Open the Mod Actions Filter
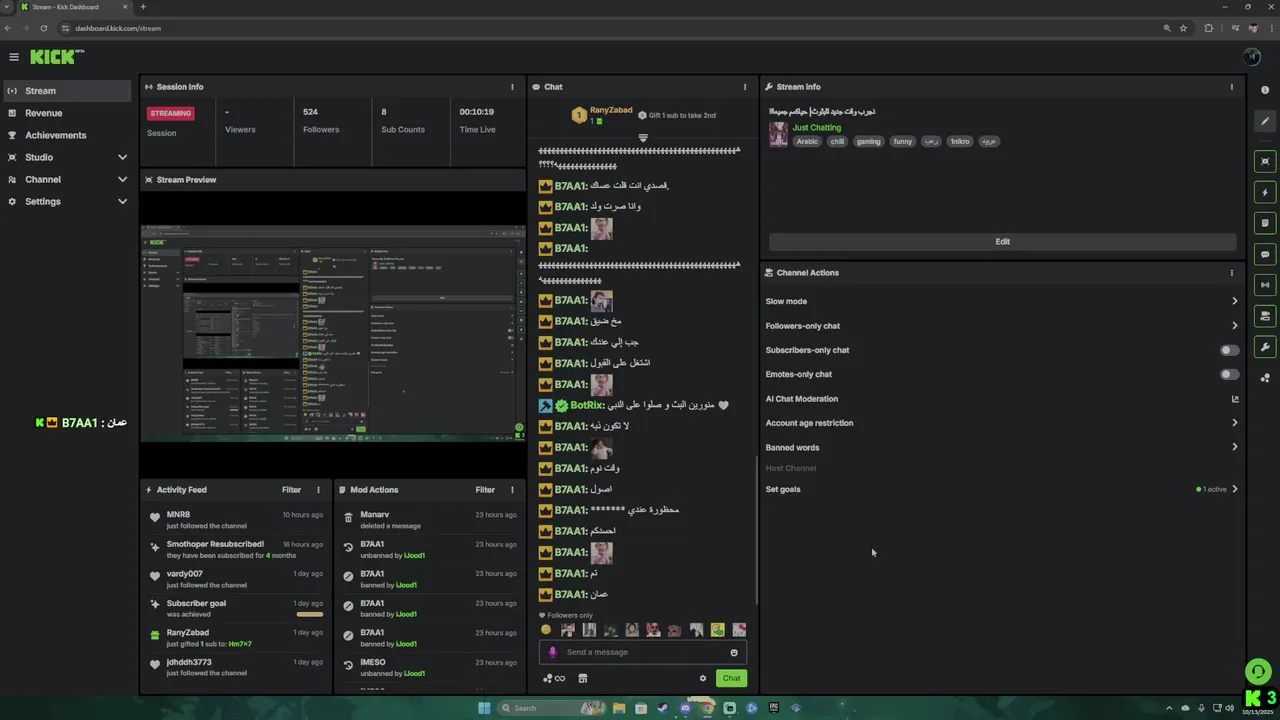This screenshot has height=720, width=1280. (x=485, y=490)
